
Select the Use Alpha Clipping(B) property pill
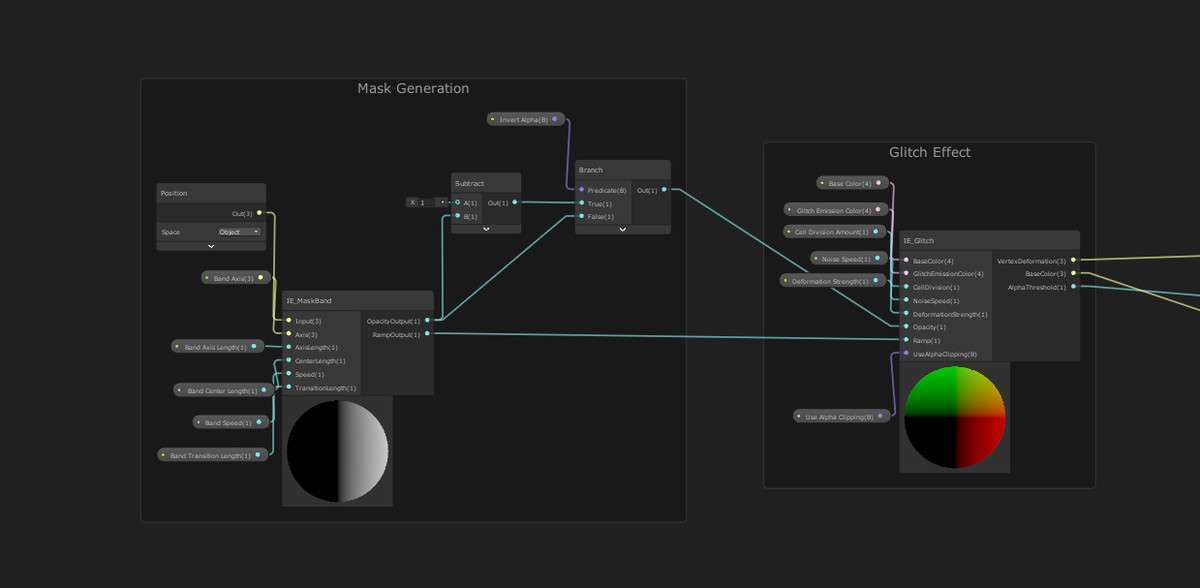click(x=842, y=416)
